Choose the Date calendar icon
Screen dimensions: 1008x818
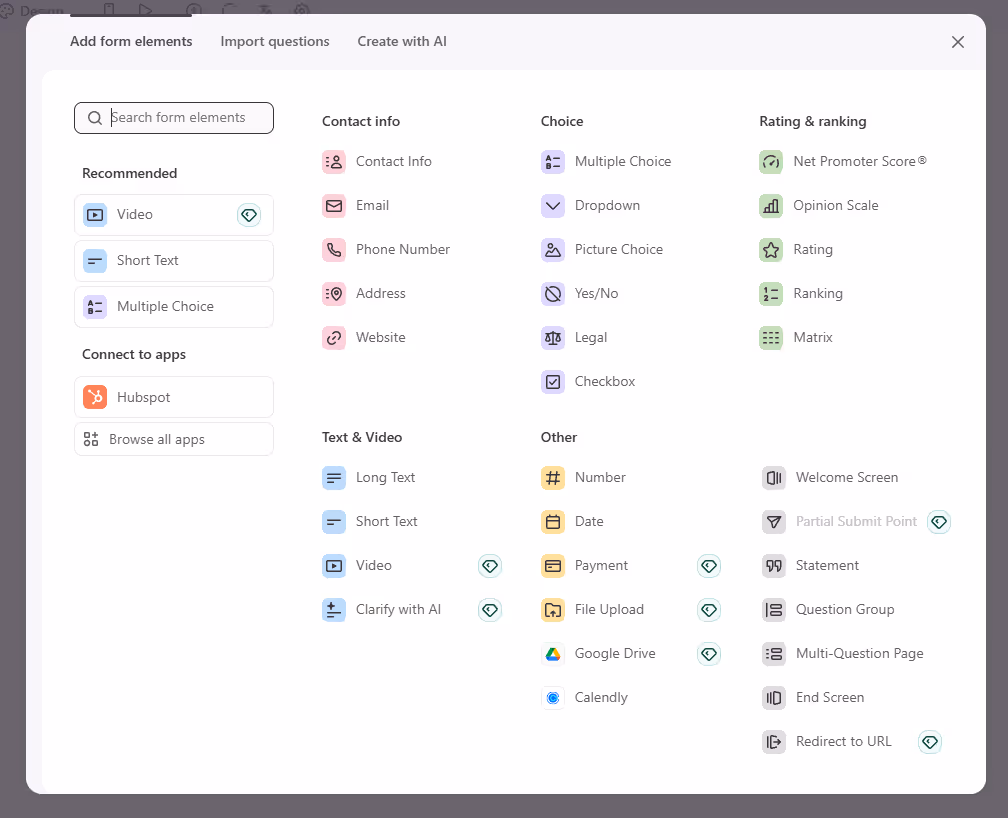click(x=553, y=522)
